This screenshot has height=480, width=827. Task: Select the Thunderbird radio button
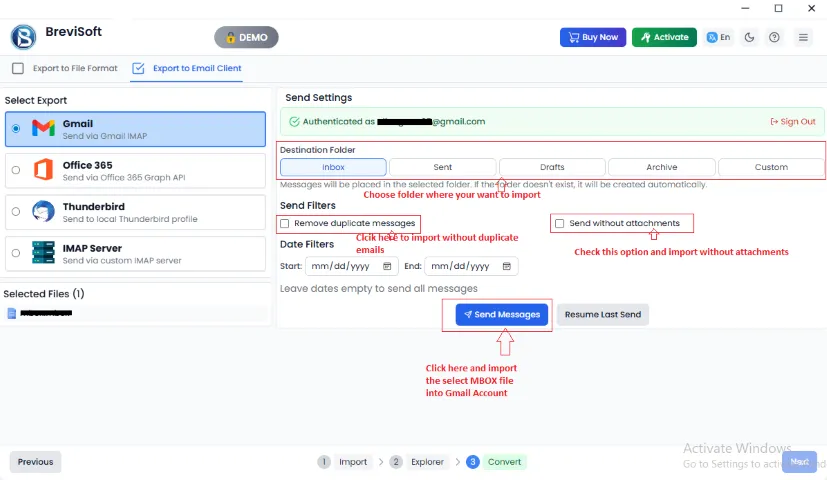pos(16,212)
